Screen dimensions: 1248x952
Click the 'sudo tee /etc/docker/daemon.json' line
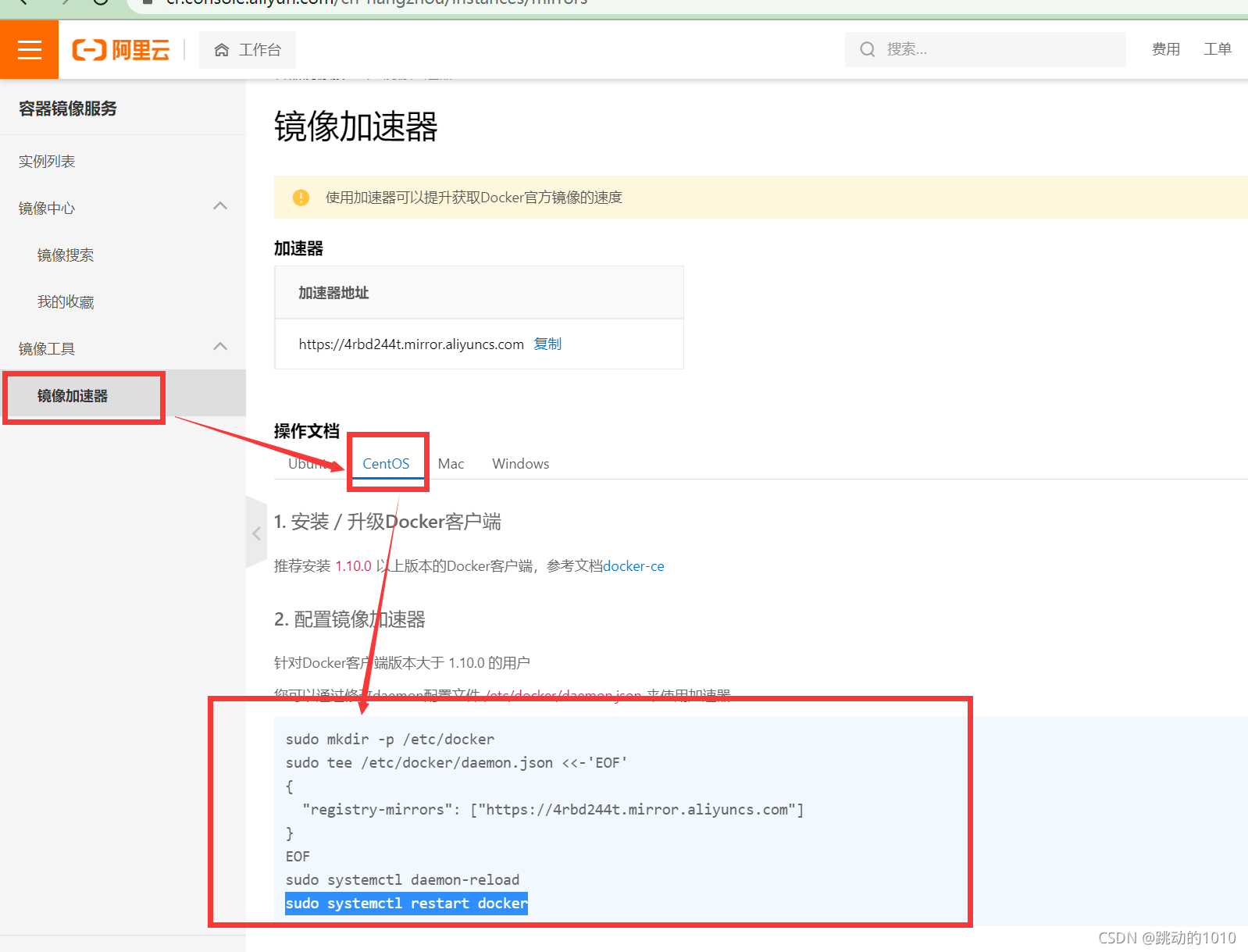[x=456, y=763]
